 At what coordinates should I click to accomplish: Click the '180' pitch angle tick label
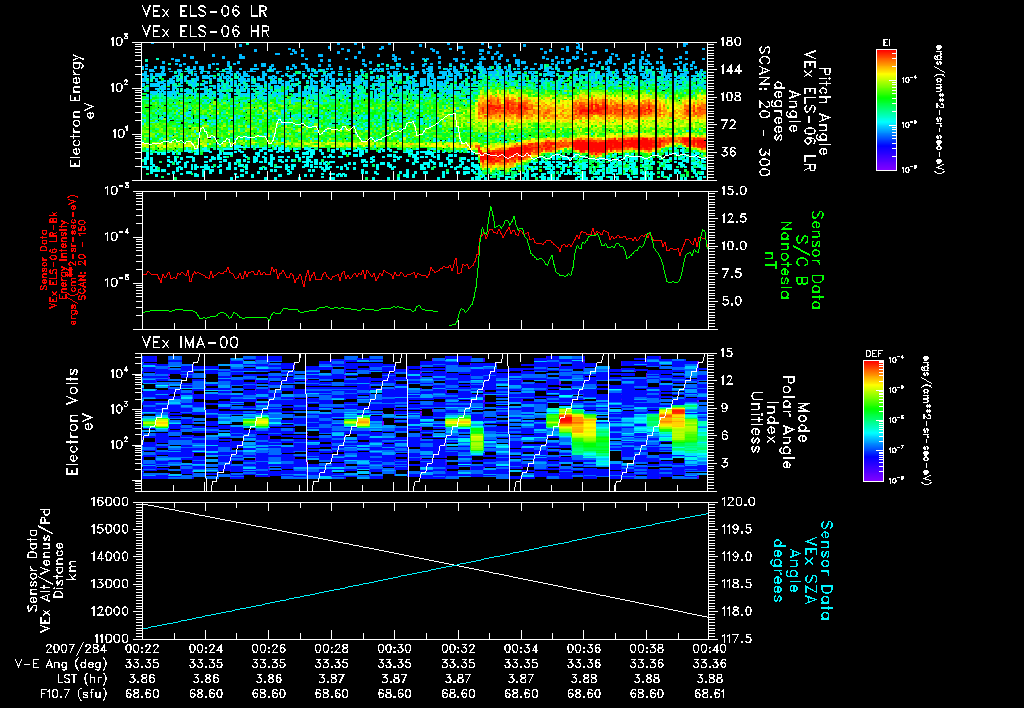(x=730, y=42)
